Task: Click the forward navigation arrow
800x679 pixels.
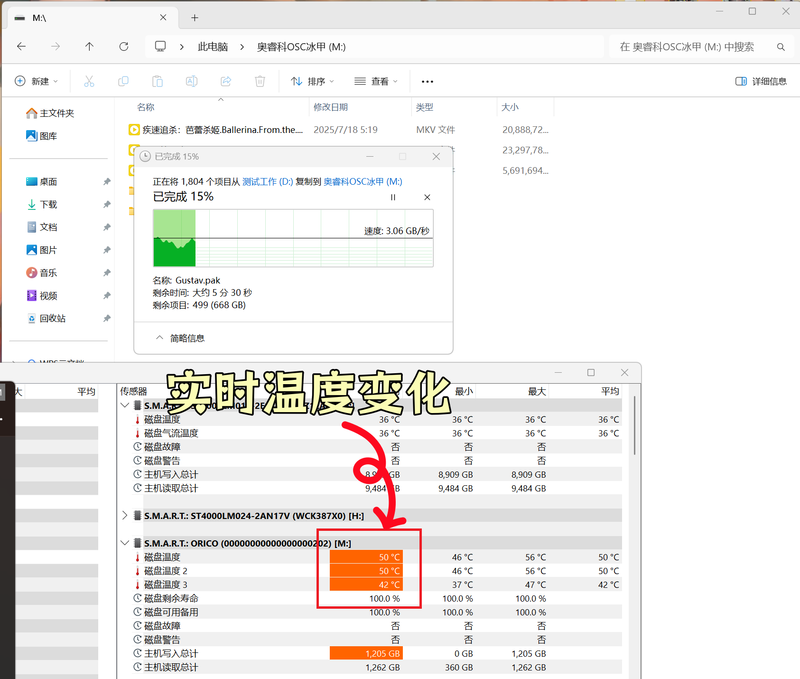Action: click(x=55, y=46)
